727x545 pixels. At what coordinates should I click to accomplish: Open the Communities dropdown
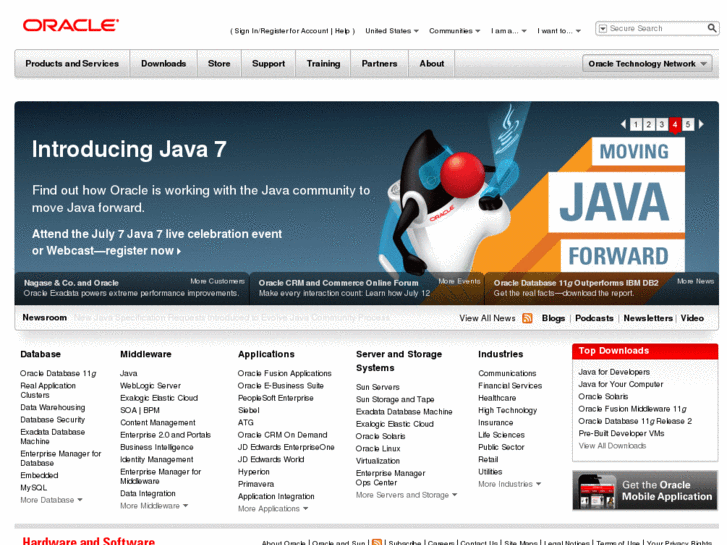point(454,31)
